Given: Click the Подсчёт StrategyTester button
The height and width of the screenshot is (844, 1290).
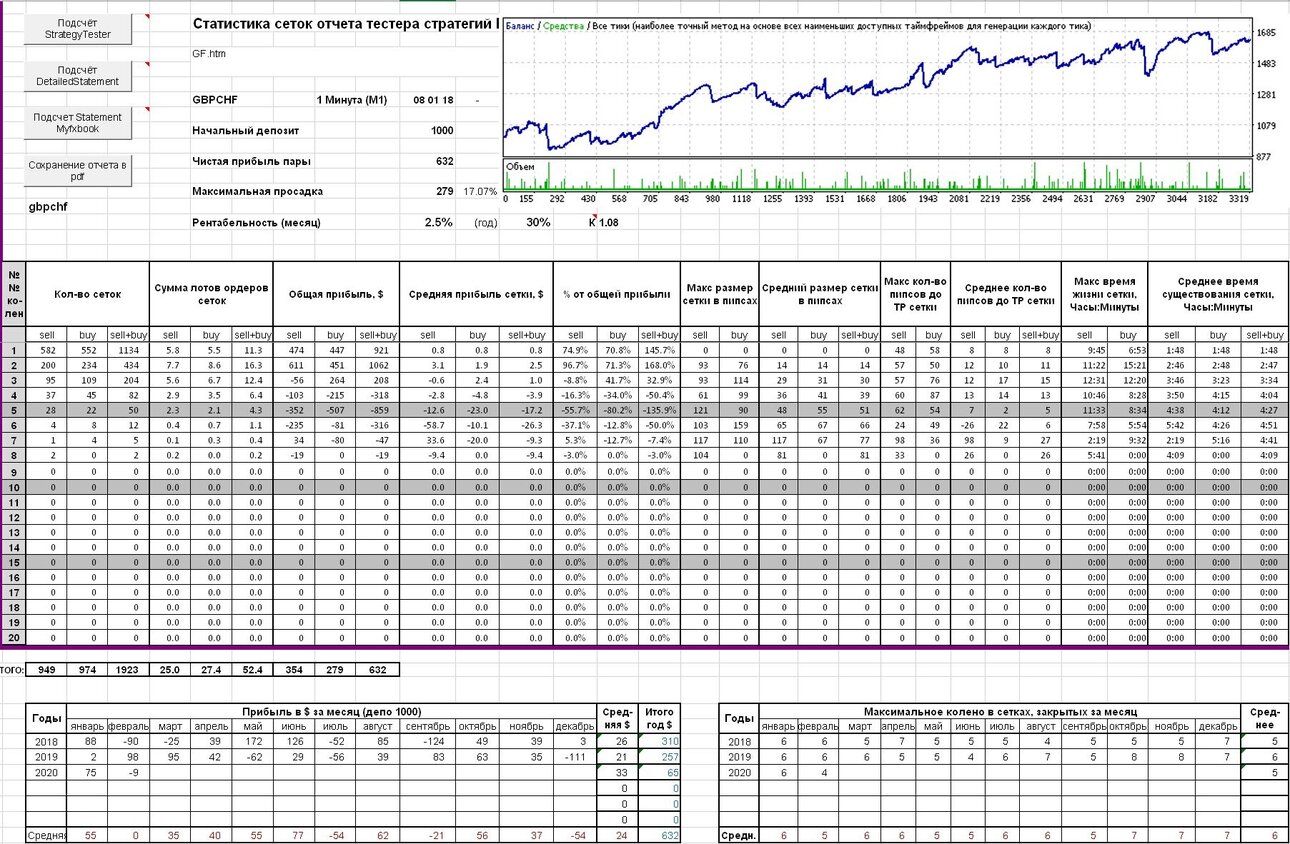Looking at the screenshot, I should click(x=78, y=28).
